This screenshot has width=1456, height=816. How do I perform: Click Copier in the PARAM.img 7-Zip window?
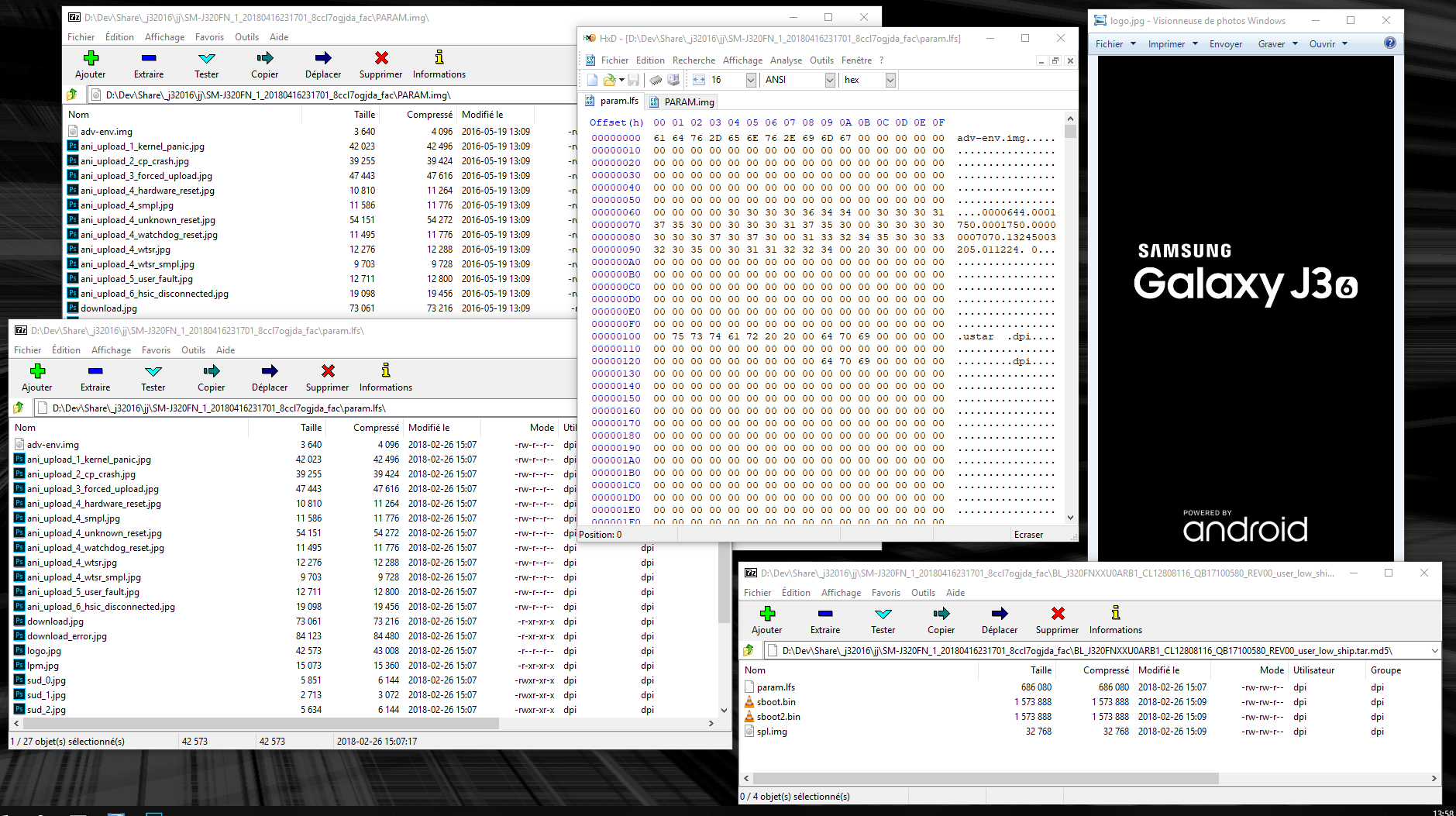pos(265,64)
